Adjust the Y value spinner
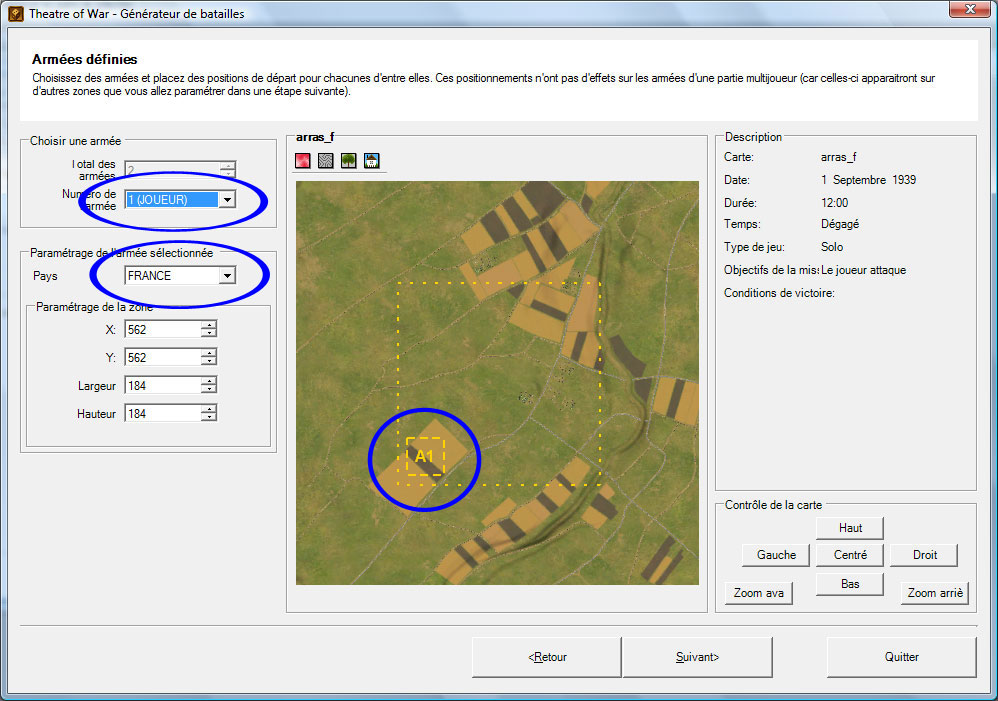The width and height of the screenshot is (998, 701). 208,357
